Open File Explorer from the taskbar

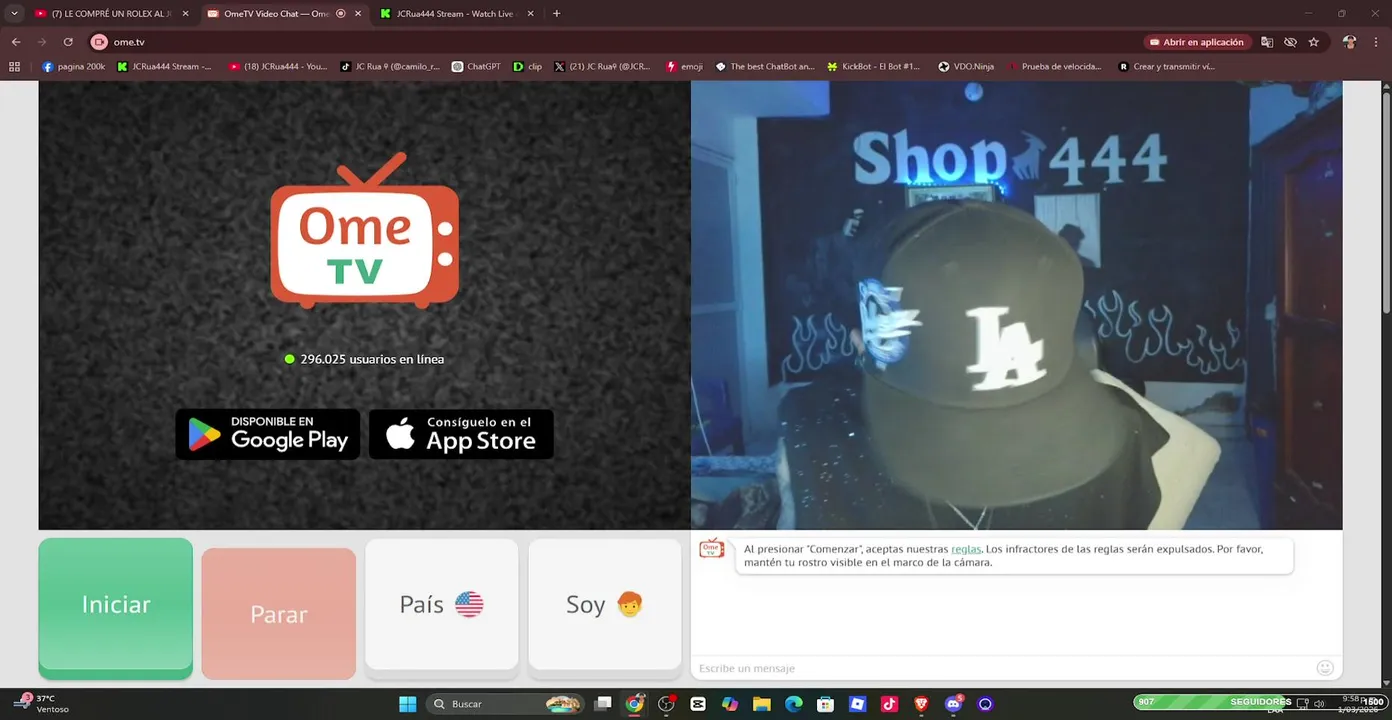tap(762, 704)
